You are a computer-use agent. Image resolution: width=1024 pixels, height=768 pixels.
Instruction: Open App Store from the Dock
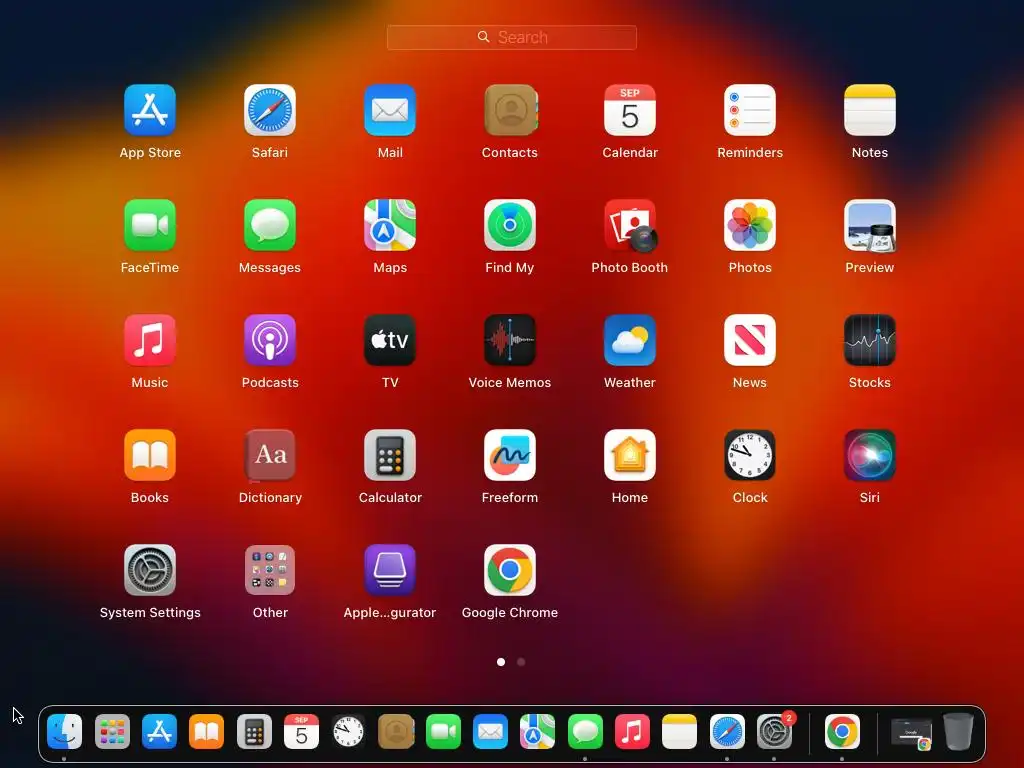159,731
